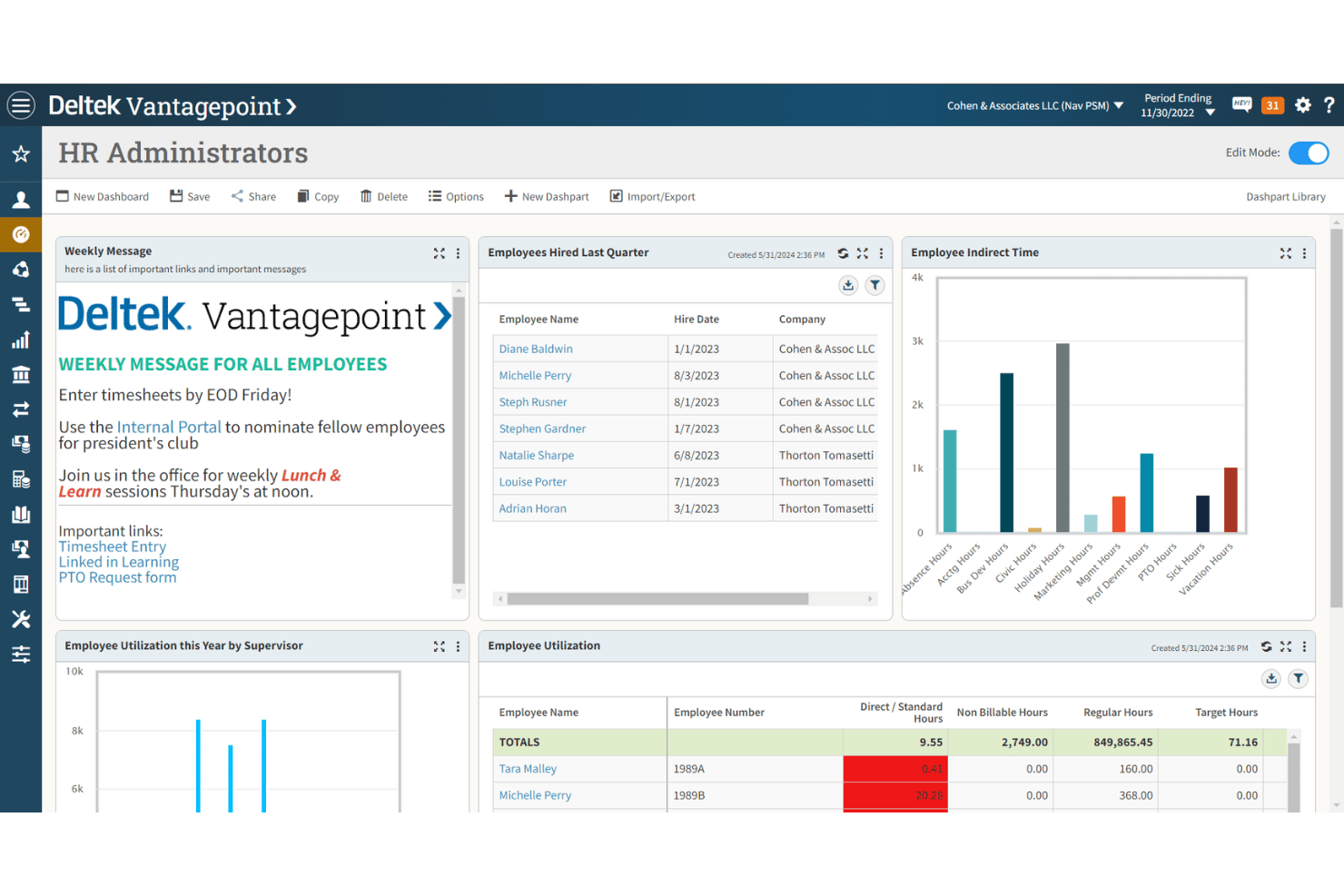Image resolution: width=1344 pixels, height=896 pixels.
Task: Open Natalie Sharpe employee record
Action: [537, 455]
